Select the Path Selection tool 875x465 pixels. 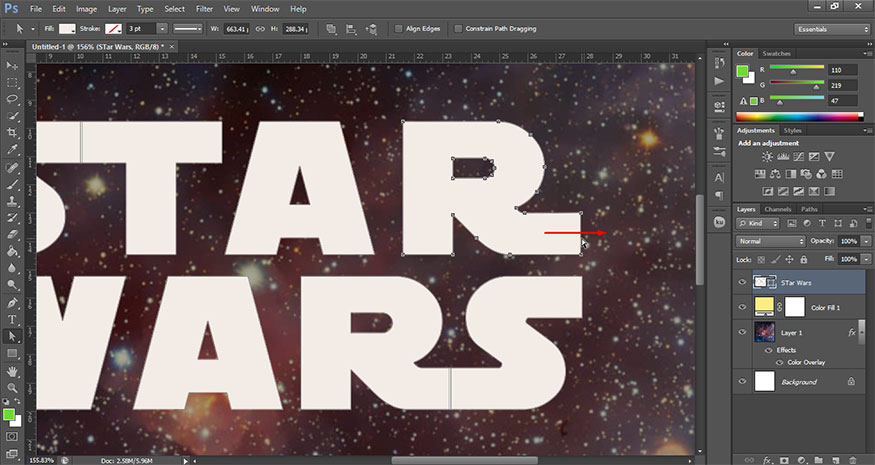tap(12, 336)
